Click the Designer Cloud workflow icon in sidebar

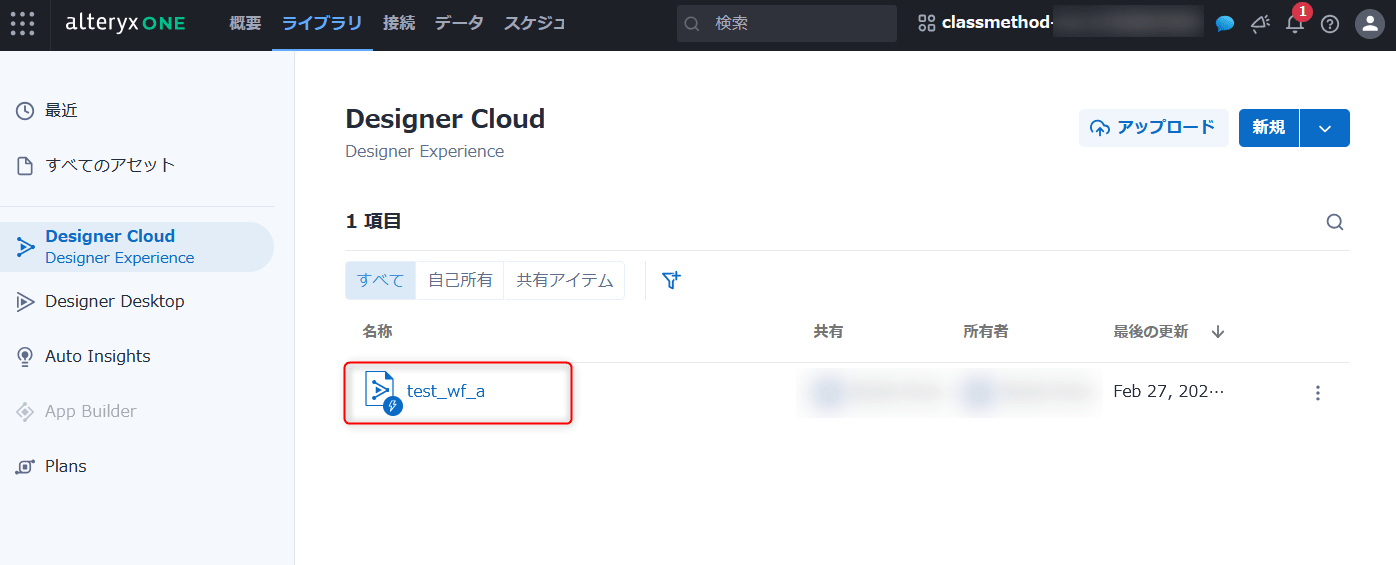pos(25,247)
